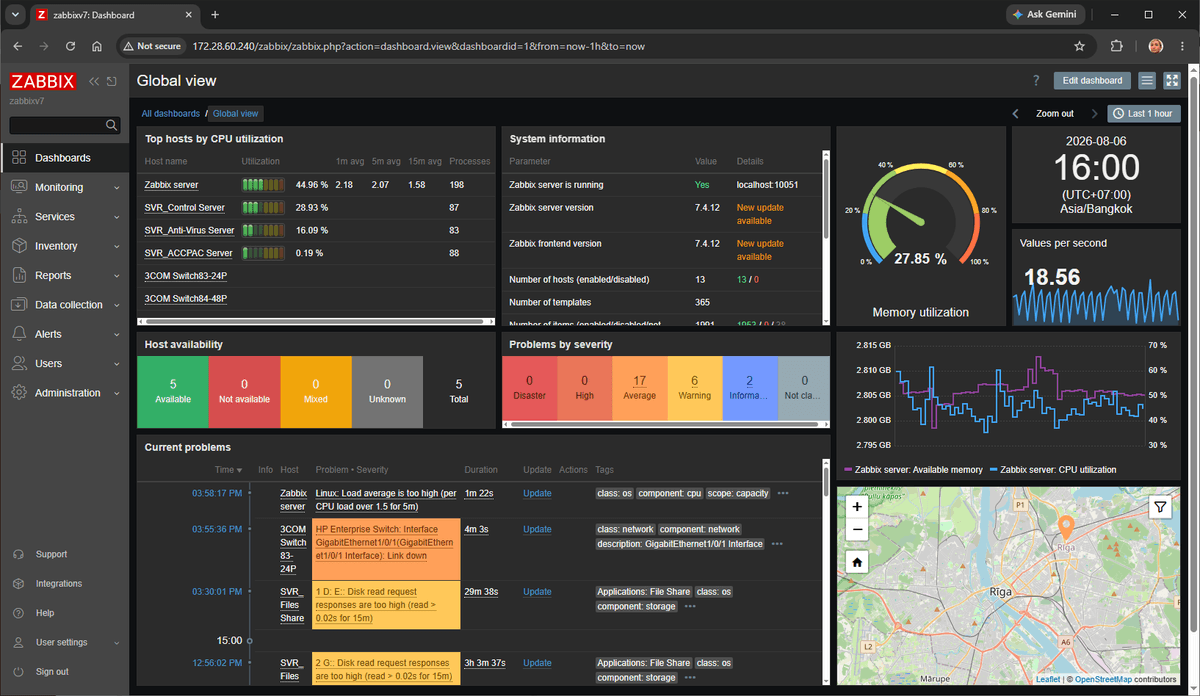Click the orange Riga map marker

[x=1066, y=528]
